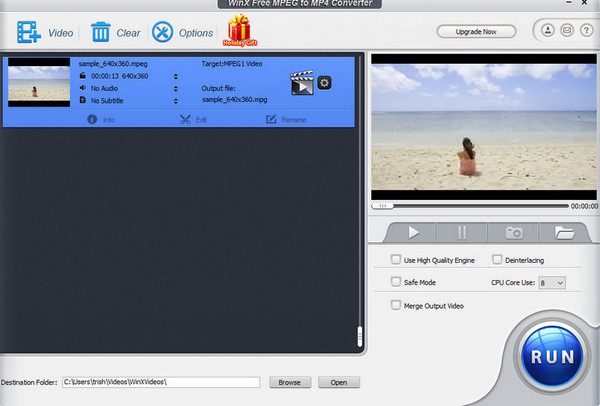Image resolution: width=600 pixels, height=406 pixels.
Task: Open the output folder icon under preview
Action: 564,233
